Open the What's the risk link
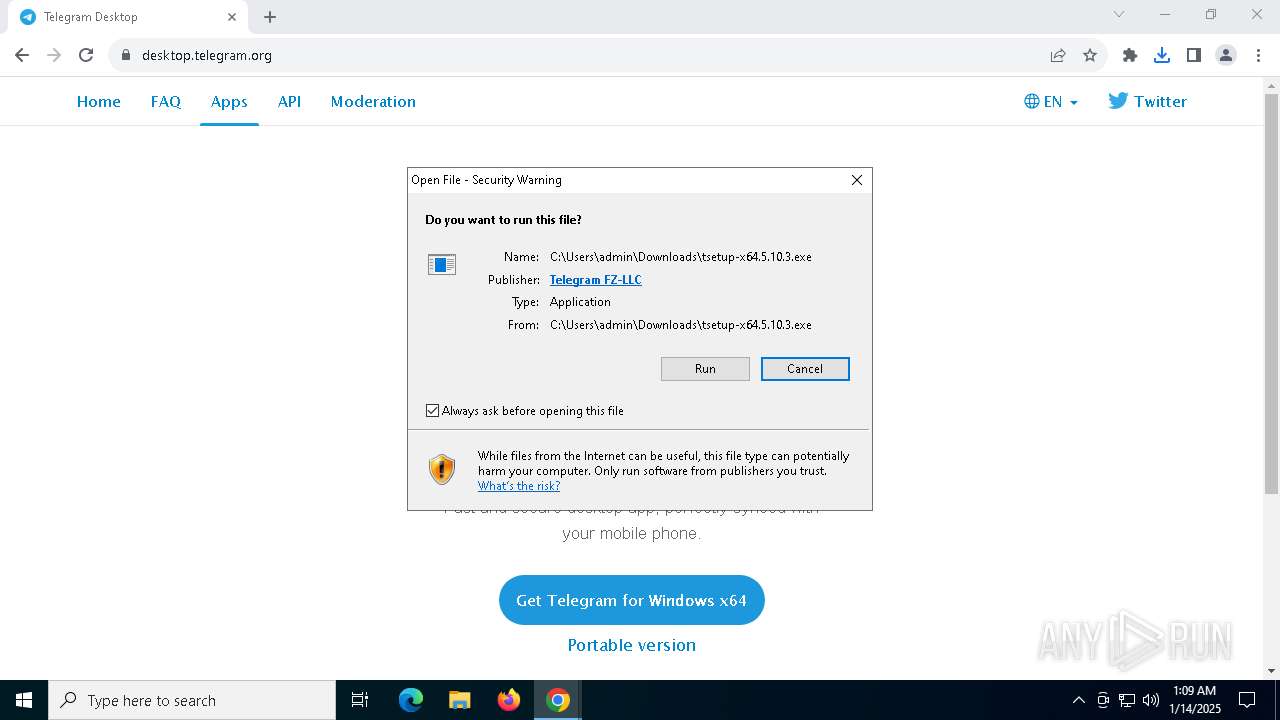The height and width of the screenshot is (720, 1280). coord(519,486)
